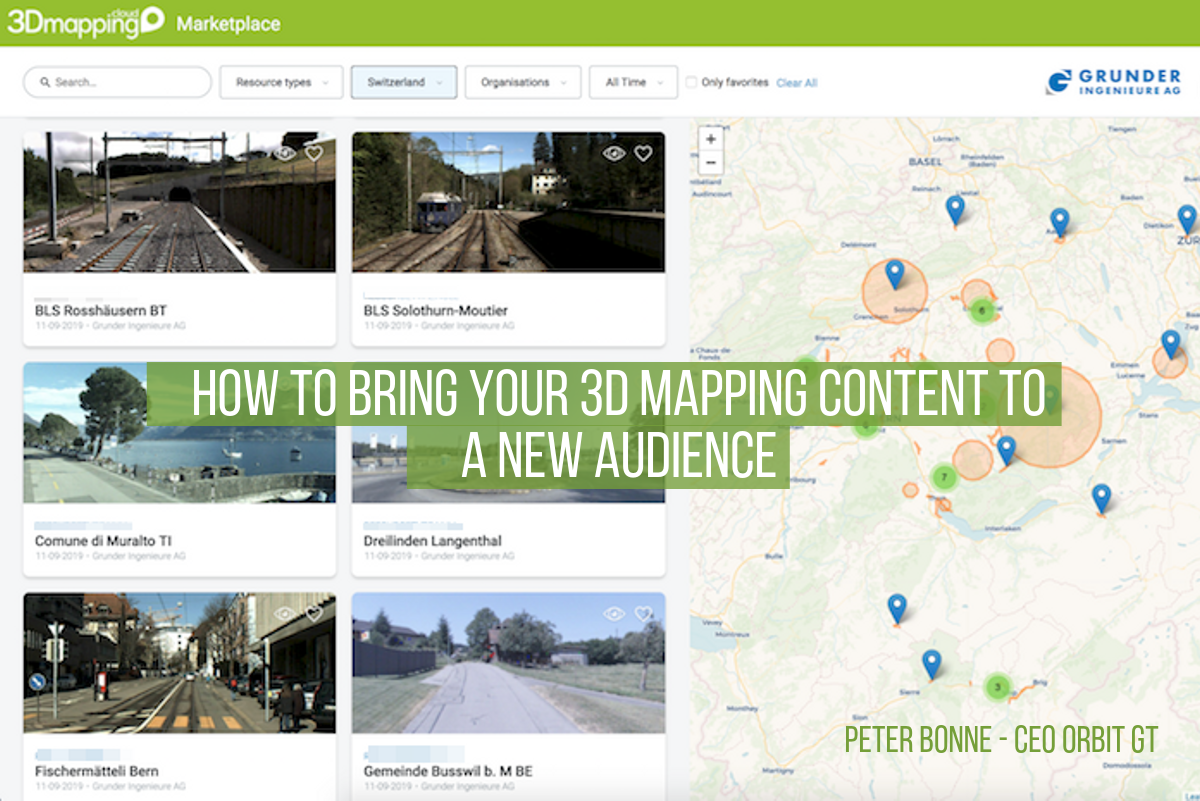Image resolution: width=1200 pixels, height=801 pixels.
Task: Open the All Time date dropdown
Action: click(x=633, y=82)
